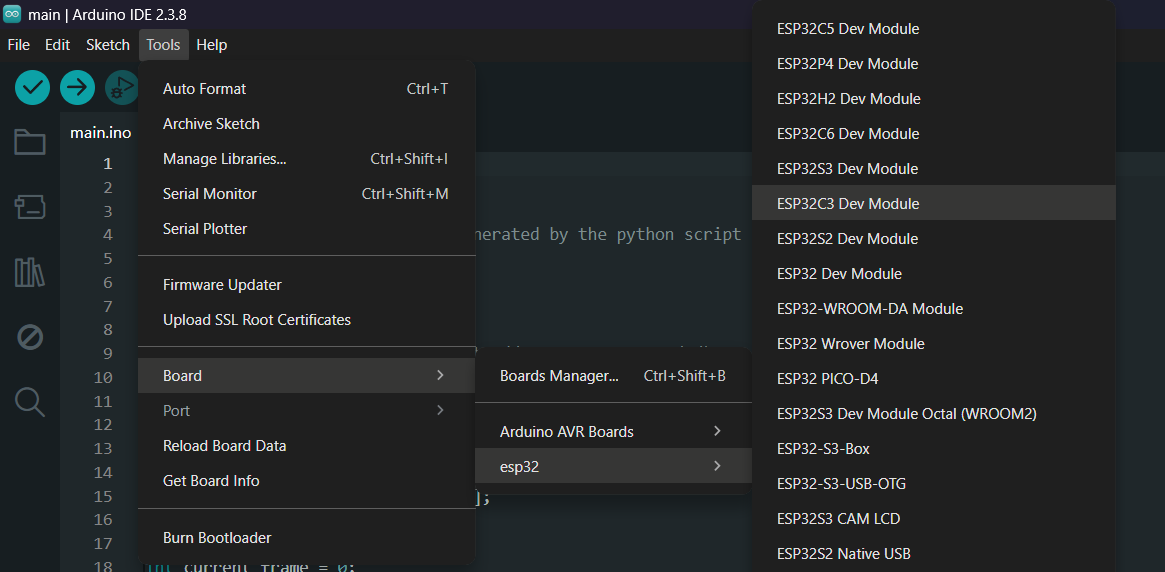Open Boards Manager... from Board submenu
Image resolution: width=1165 pixels, height=572 pixels.
[614, 376]
